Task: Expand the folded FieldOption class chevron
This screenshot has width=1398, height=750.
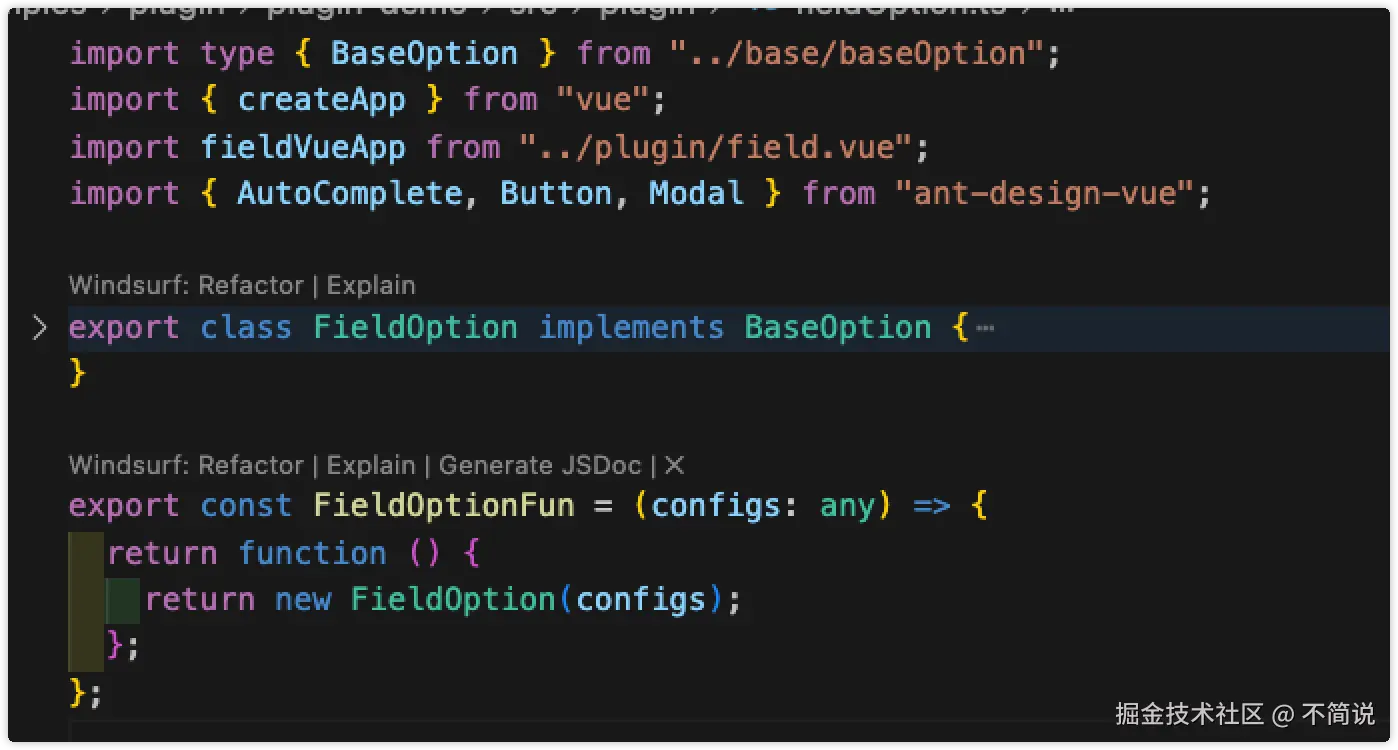Action: pos(40,327)
